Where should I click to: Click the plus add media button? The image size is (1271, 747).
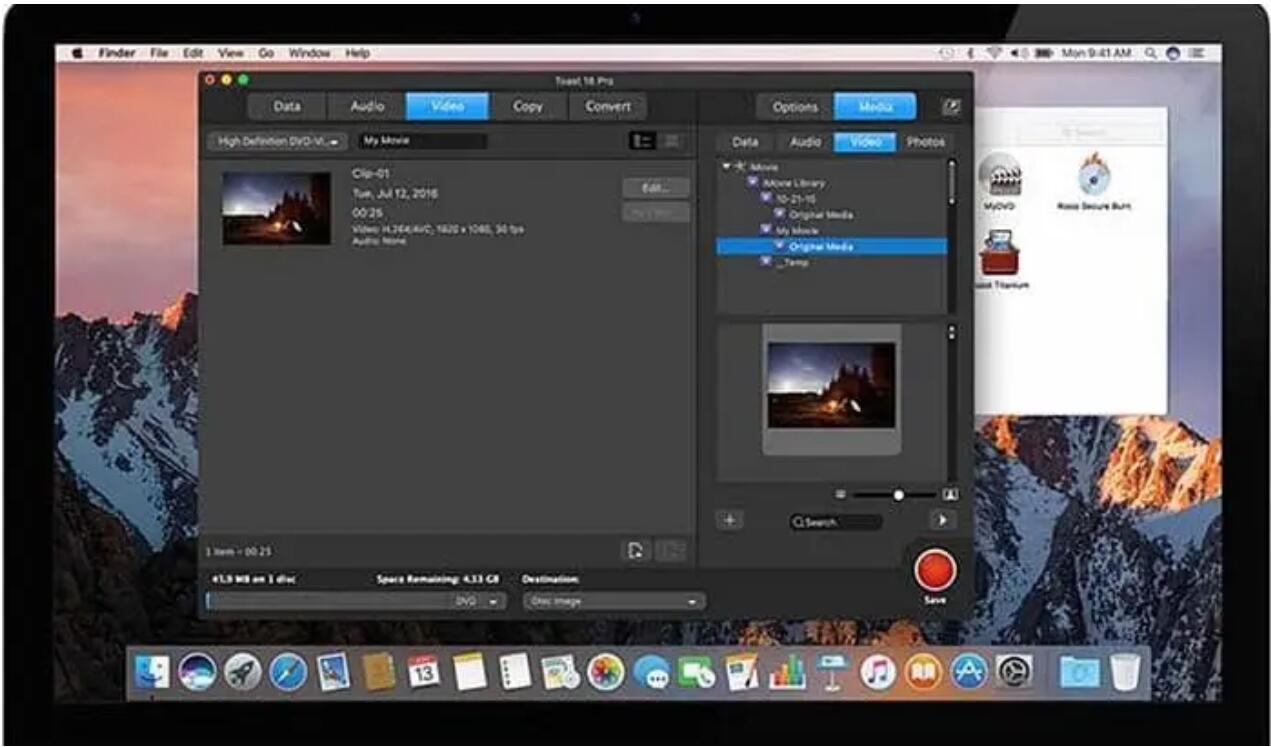pyautogui.click(x=730, y=520)
